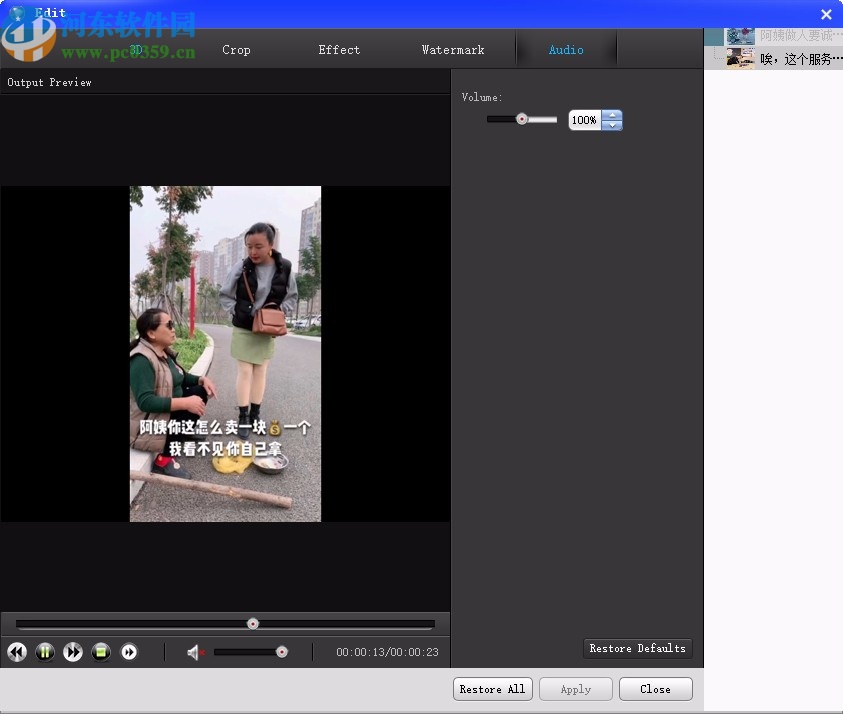843x714 pixels.
Task: Decrease volume with the down stepper arrow
Action: click(611, 125)
